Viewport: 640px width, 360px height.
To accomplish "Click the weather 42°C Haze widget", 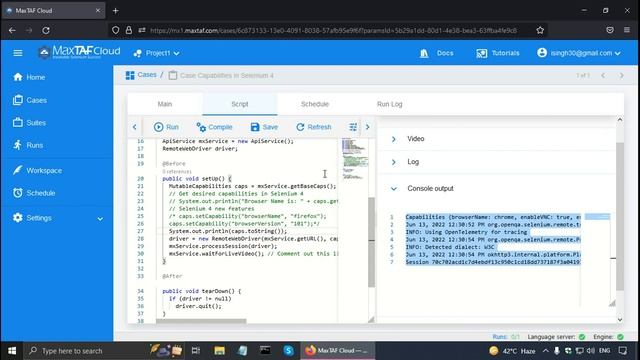I will tap(512, 351).
